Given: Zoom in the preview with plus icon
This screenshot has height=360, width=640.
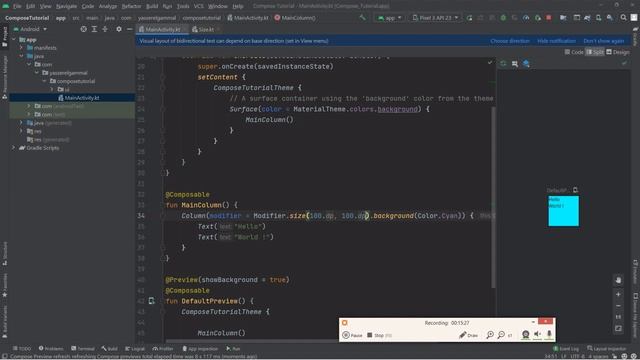Looking at the screenshot, I should (618, 294).
